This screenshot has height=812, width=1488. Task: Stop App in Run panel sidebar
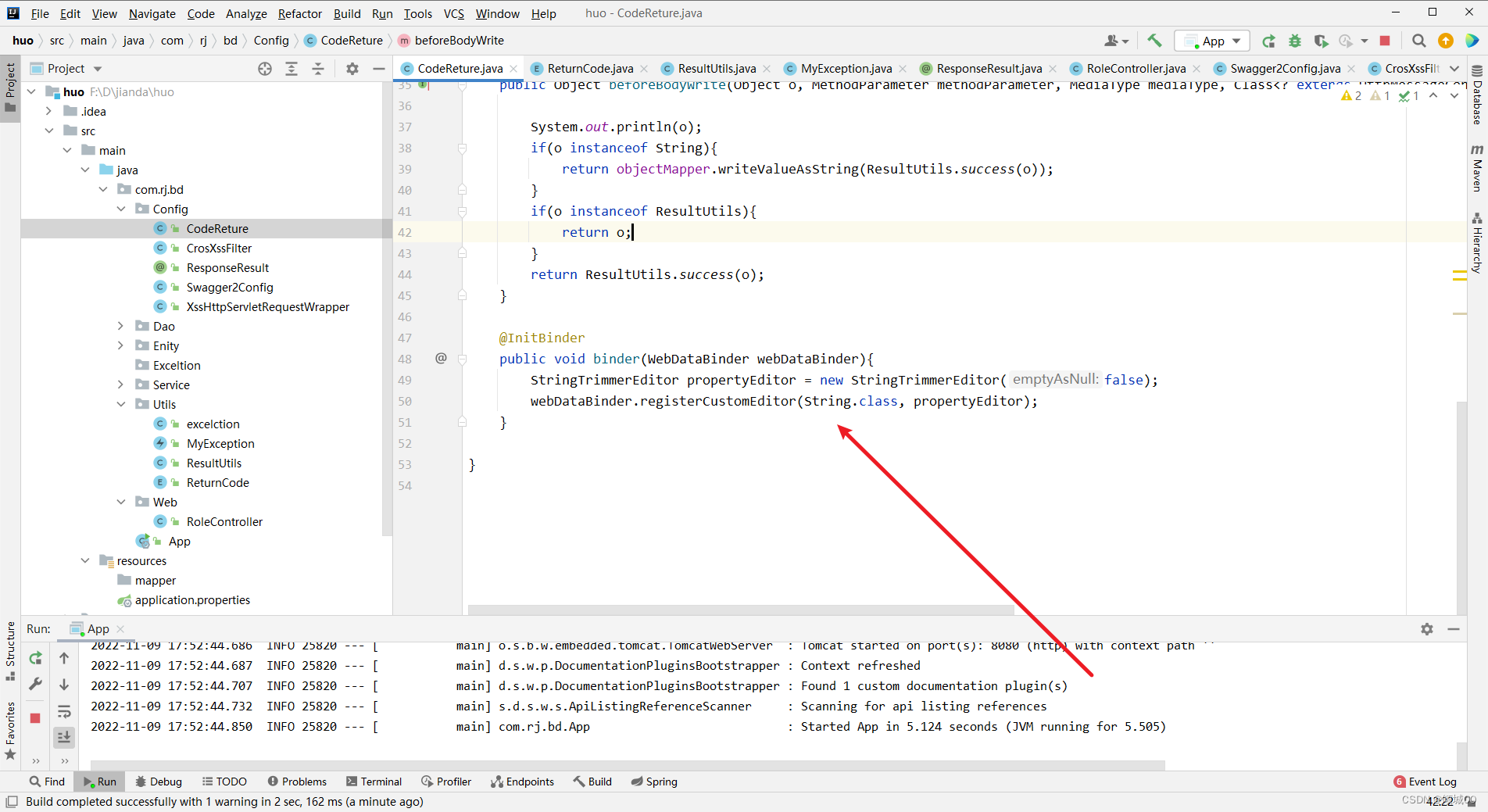35,717
